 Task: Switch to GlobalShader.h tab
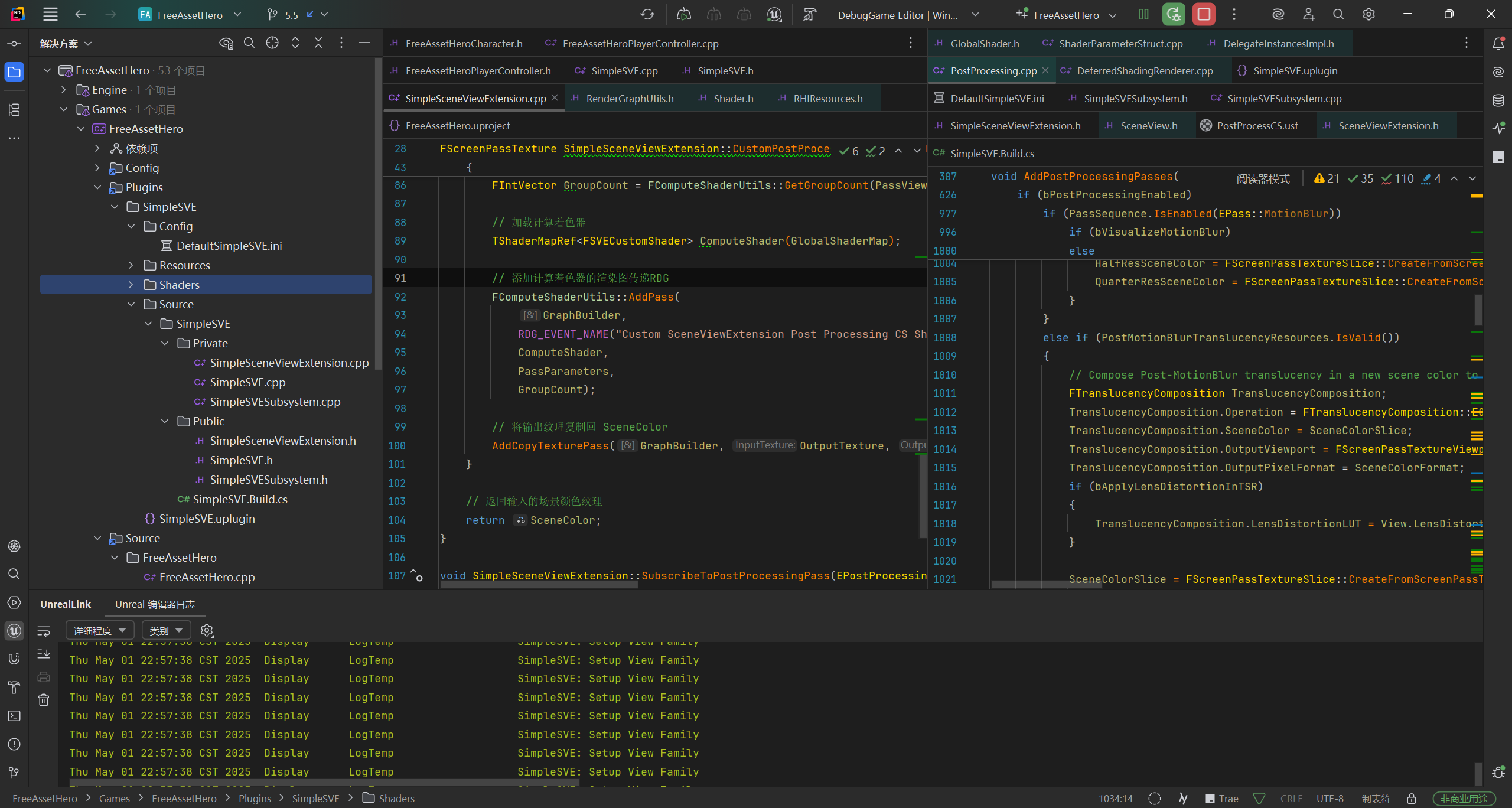coord(978,44)
